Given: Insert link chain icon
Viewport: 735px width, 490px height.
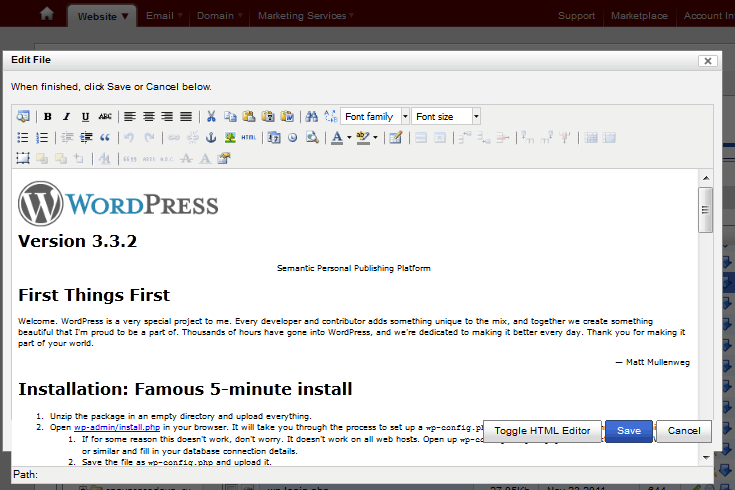Looking at the screenshot, I should pyautogui.click(x=174, y=137).
